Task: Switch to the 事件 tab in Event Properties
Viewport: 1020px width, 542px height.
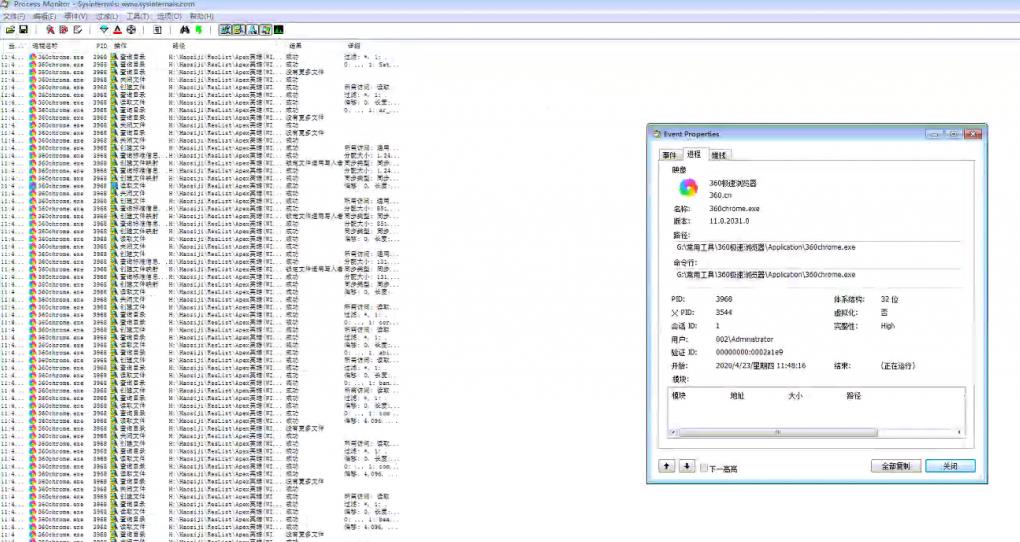Action: tap(670, 155)
